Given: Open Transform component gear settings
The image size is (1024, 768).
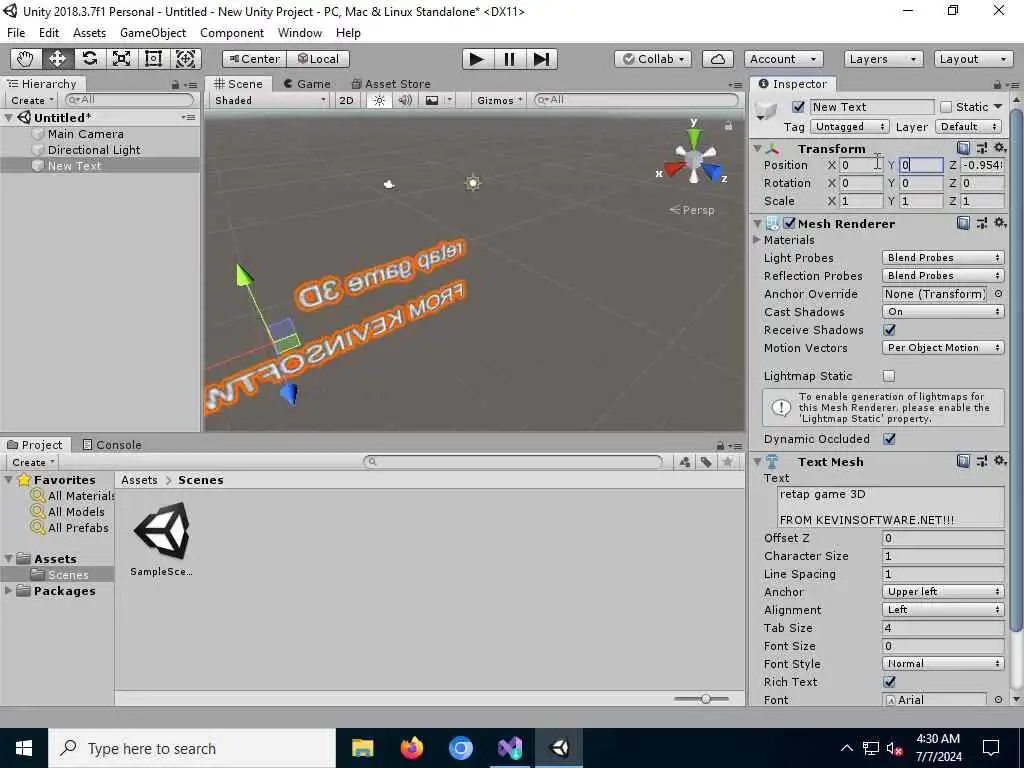Looking at the screenshot, I should point(1000,148).
